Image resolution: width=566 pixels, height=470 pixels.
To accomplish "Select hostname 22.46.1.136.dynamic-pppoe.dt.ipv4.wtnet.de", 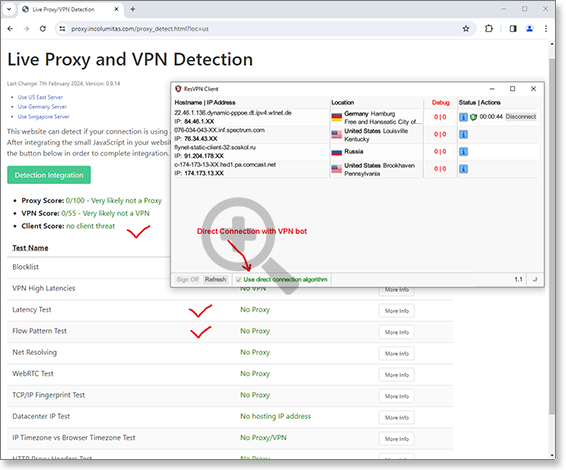I will coord(233,113).
